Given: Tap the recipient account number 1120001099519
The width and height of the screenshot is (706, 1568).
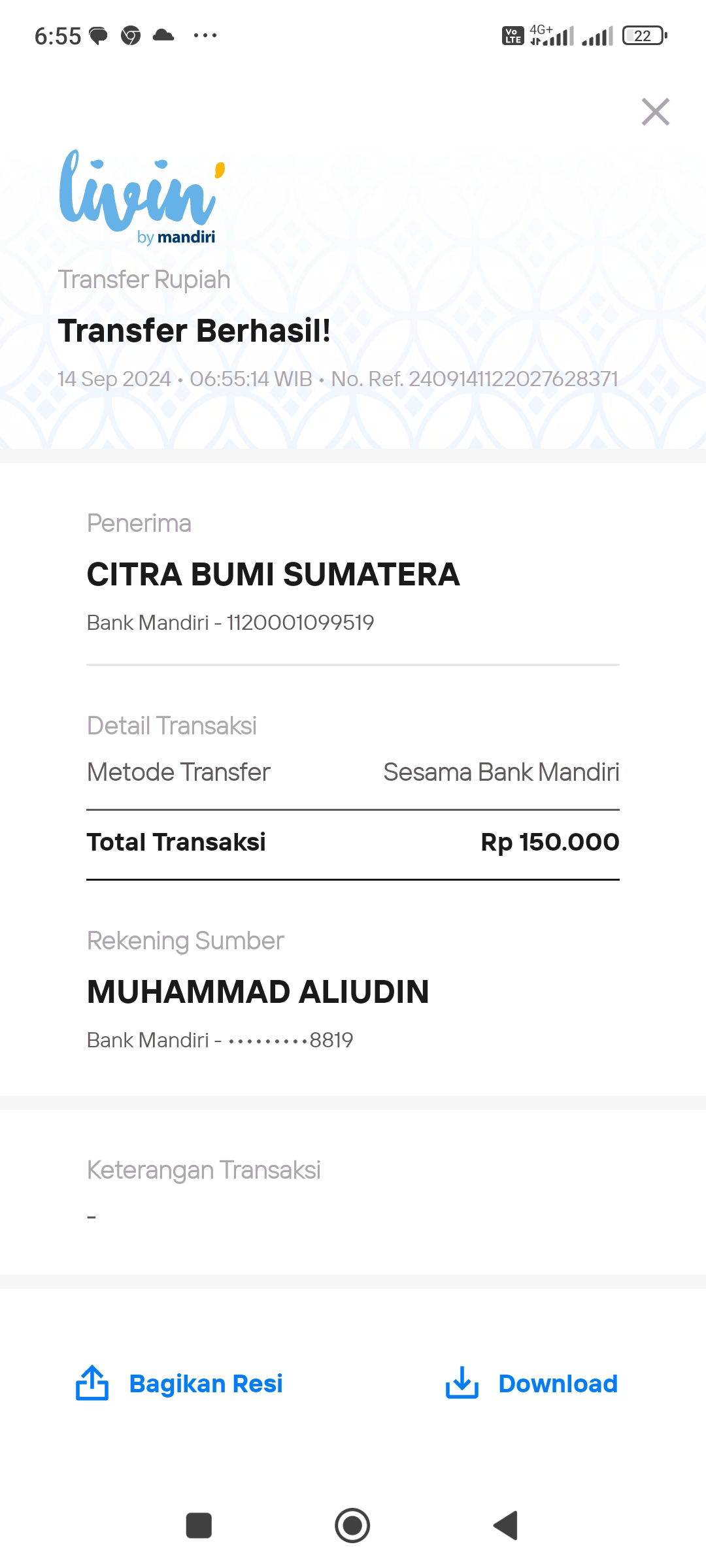Looking at the screenshot, I should [300, 623].
